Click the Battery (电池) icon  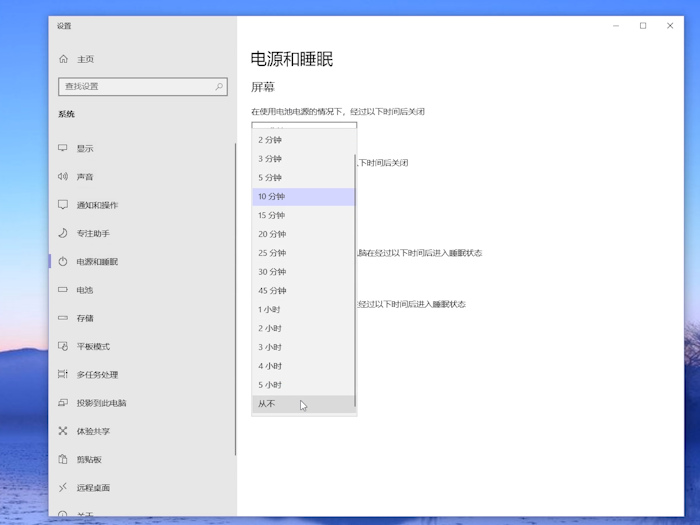click(63, 290)
